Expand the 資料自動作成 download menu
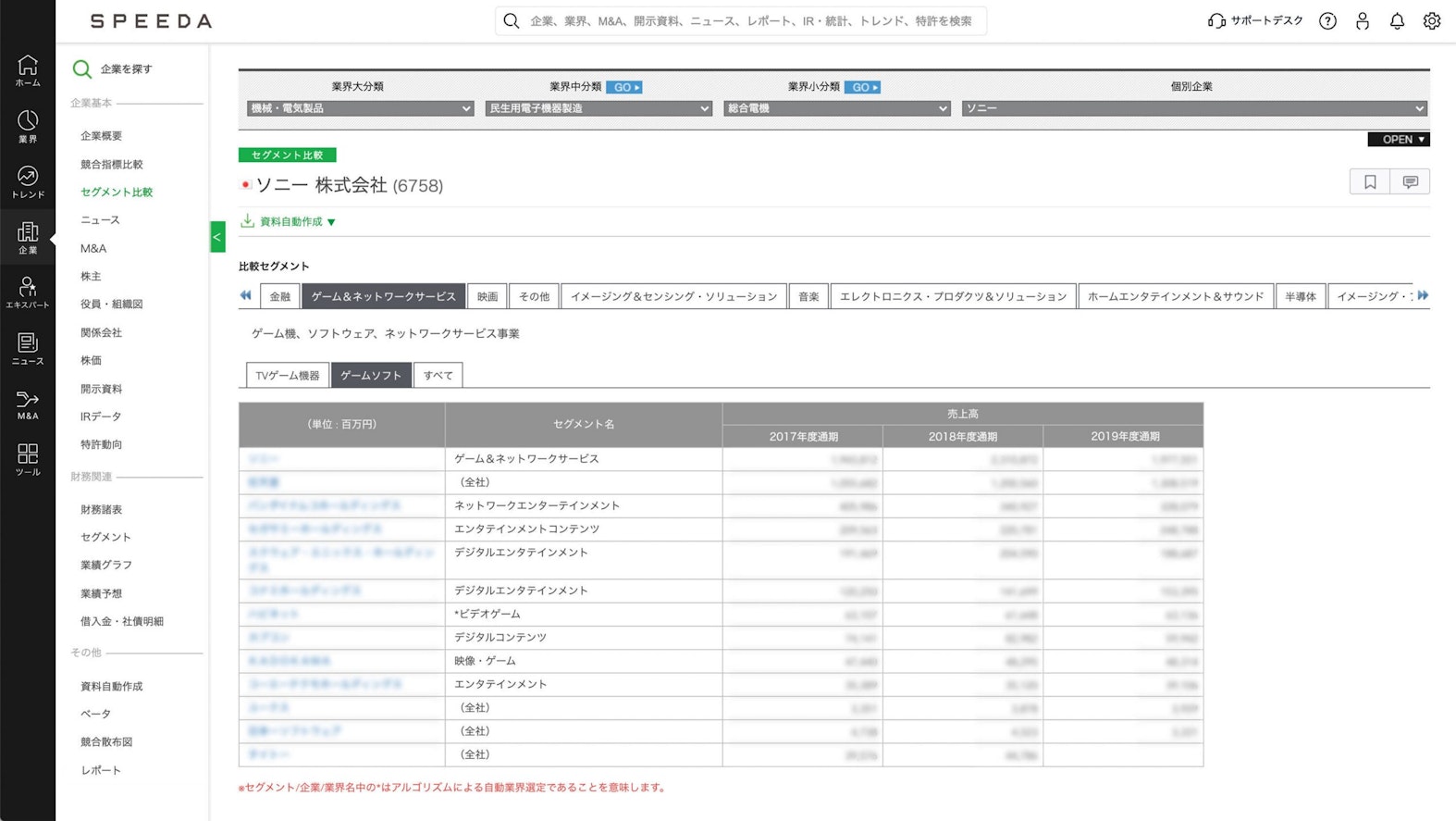The image size is (1456, 821). pos(289,222)
